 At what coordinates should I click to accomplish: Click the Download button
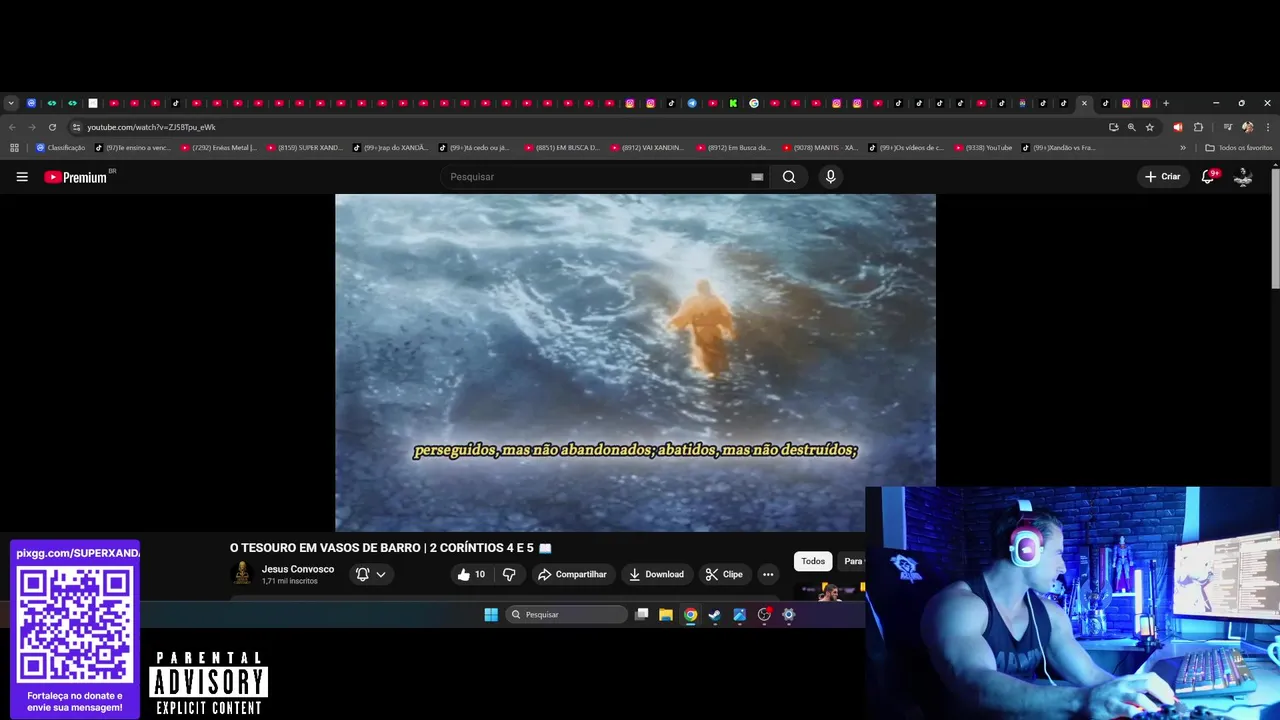pos(656,574)
